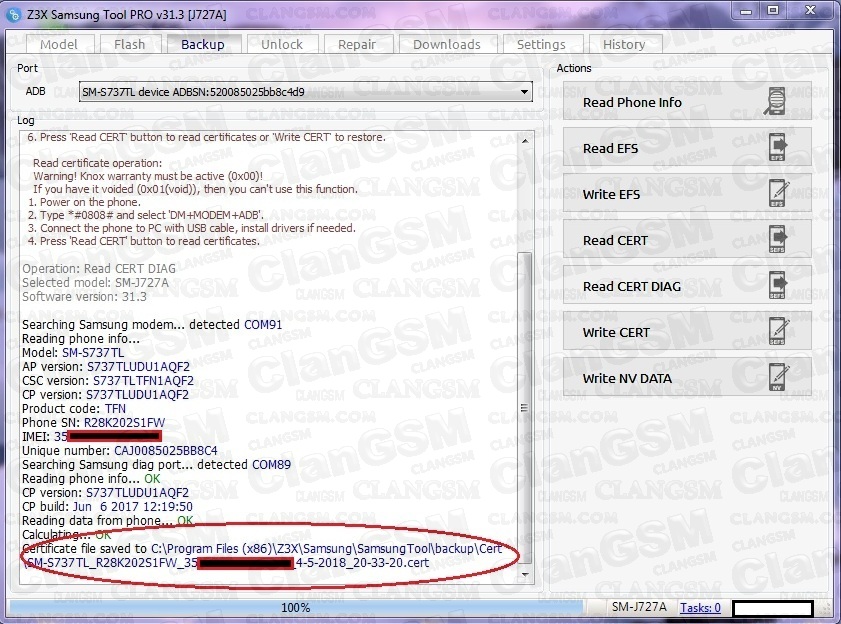Click the Write NV DATA button label
This screenshot has width=841, height=624.
click(628, 379)
